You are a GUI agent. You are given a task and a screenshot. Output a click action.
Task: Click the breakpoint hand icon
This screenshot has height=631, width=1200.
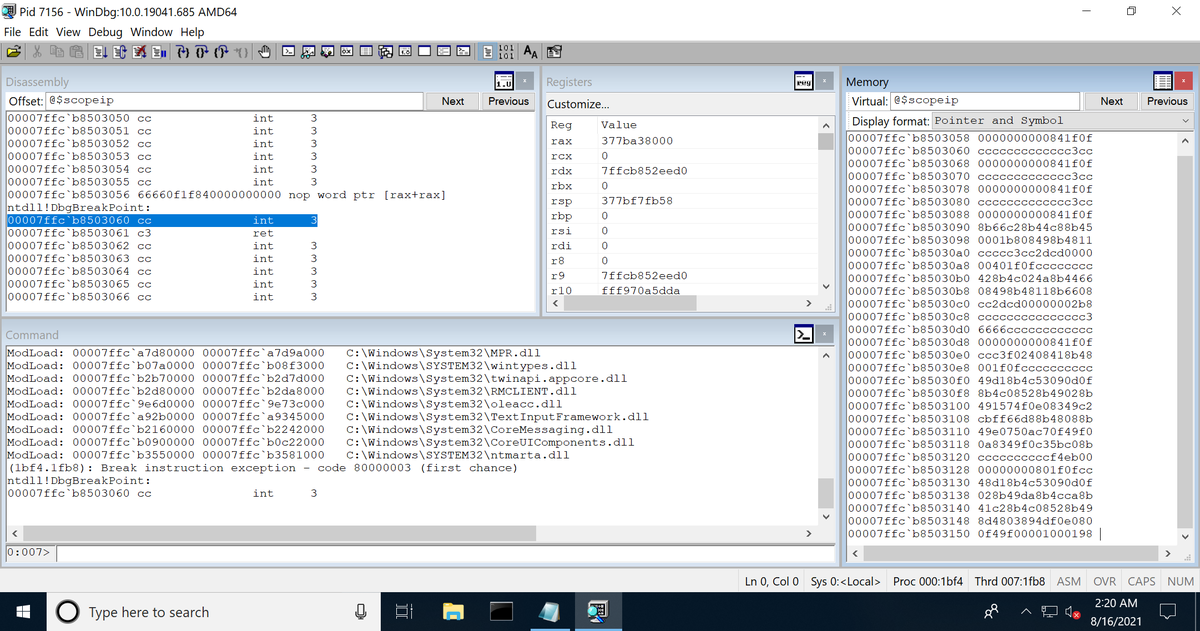[x=264, y=51]
